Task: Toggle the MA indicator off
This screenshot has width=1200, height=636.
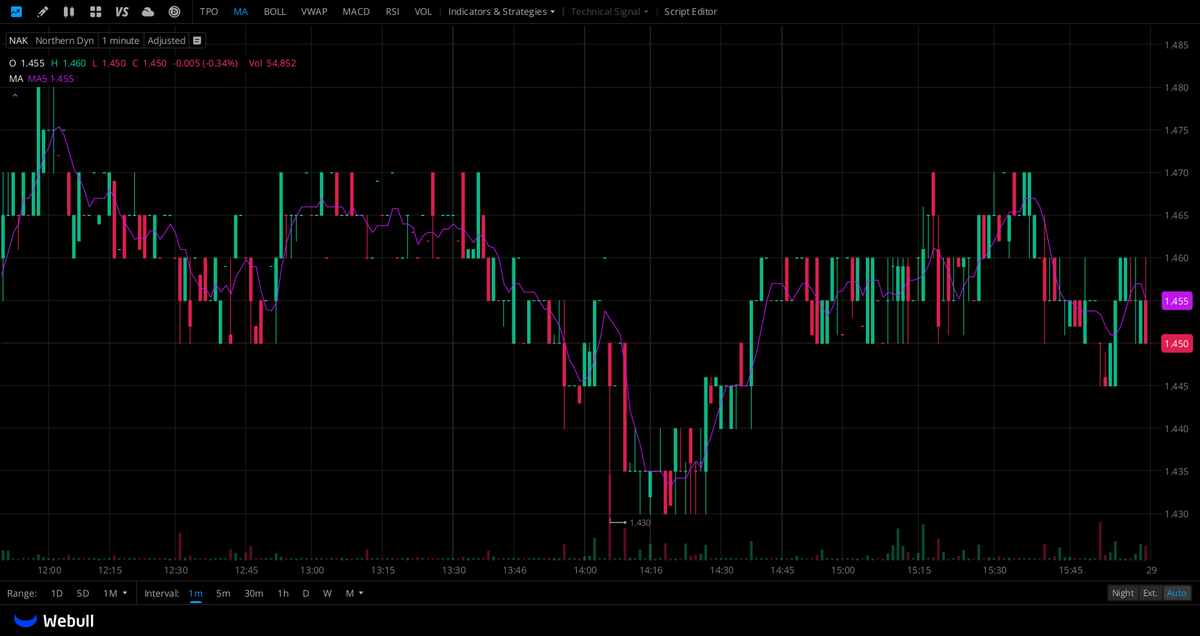Action: tap(241, 12)
